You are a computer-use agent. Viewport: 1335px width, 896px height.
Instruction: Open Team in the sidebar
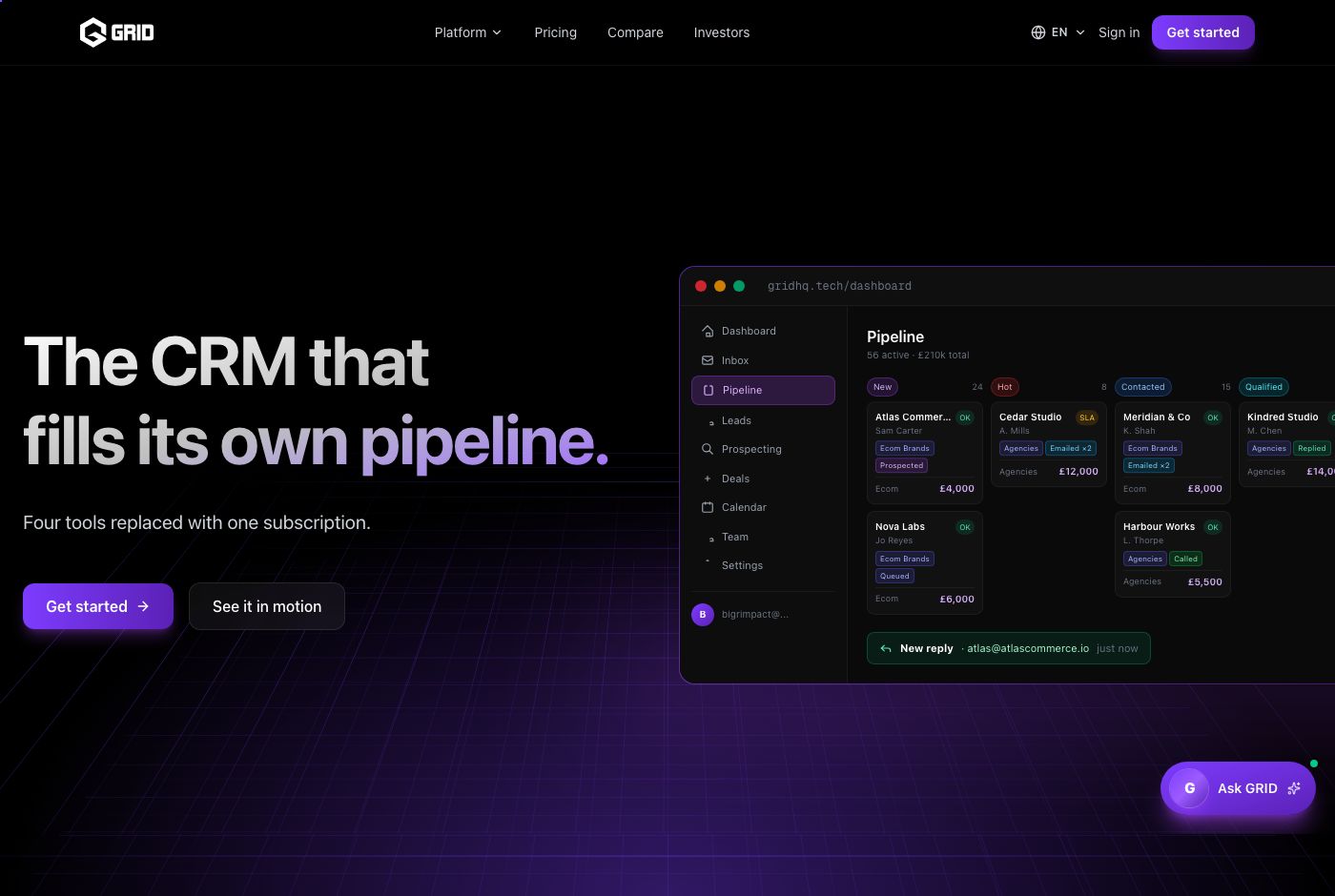tap(763, 537)
